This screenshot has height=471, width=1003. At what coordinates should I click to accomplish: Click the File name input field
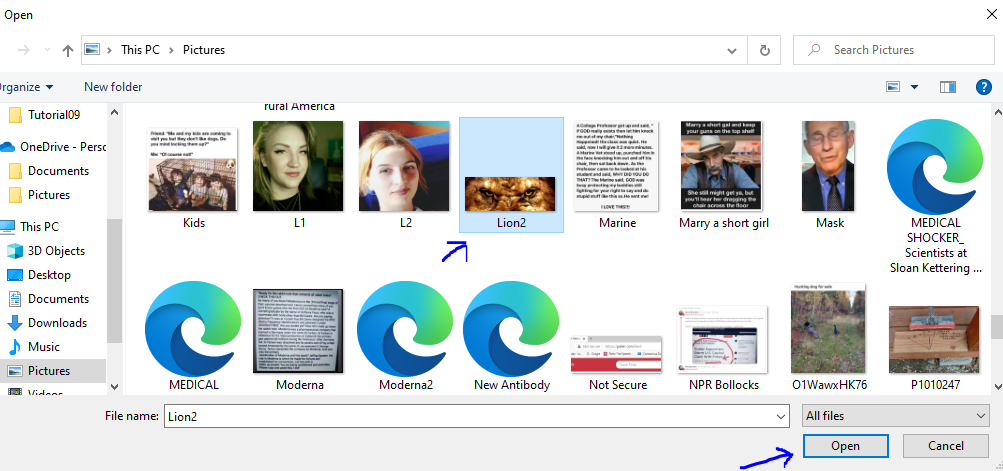point(469,416)
